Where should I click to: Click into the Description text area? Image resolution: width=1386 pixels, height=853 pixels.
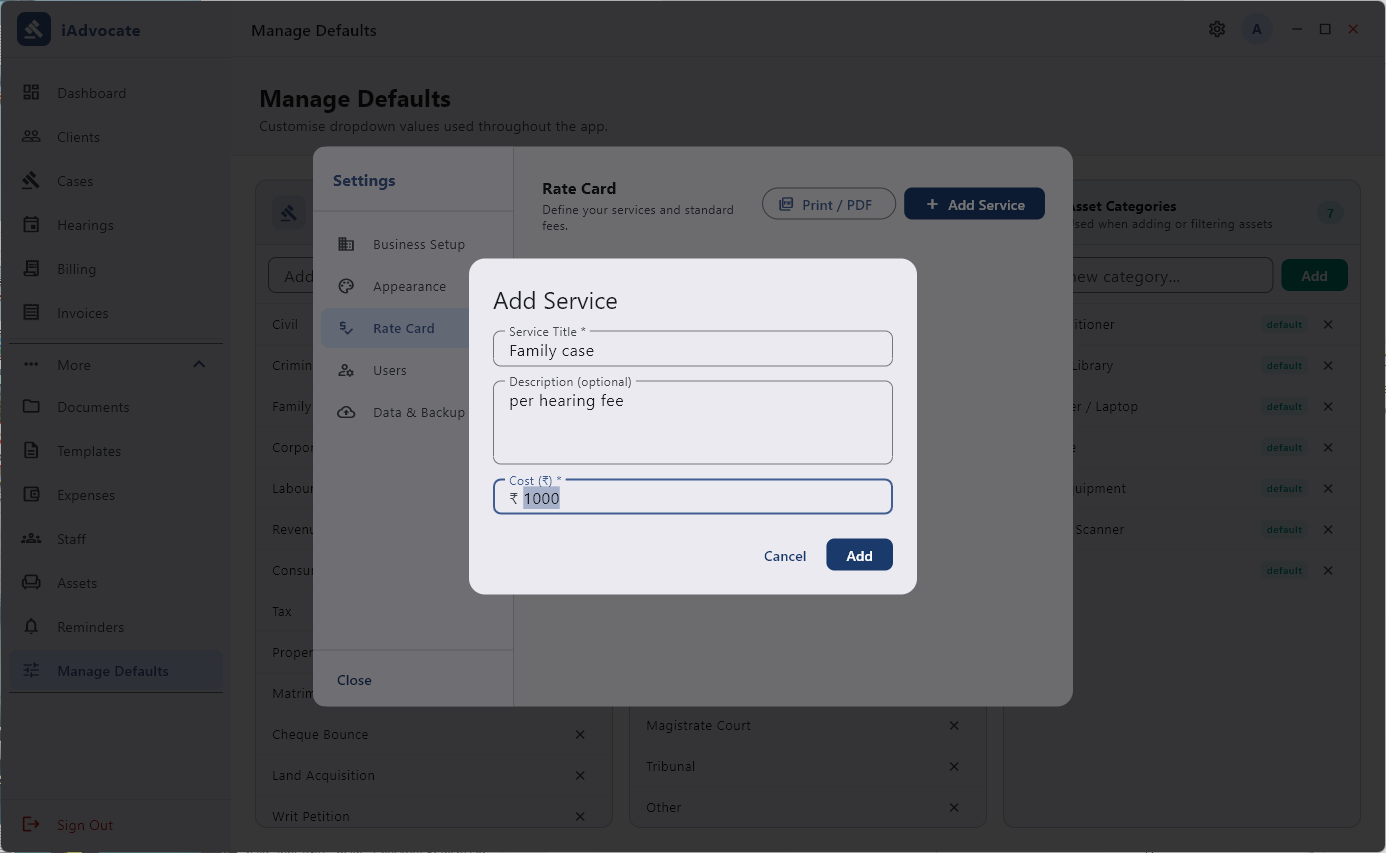pos(693,423)
